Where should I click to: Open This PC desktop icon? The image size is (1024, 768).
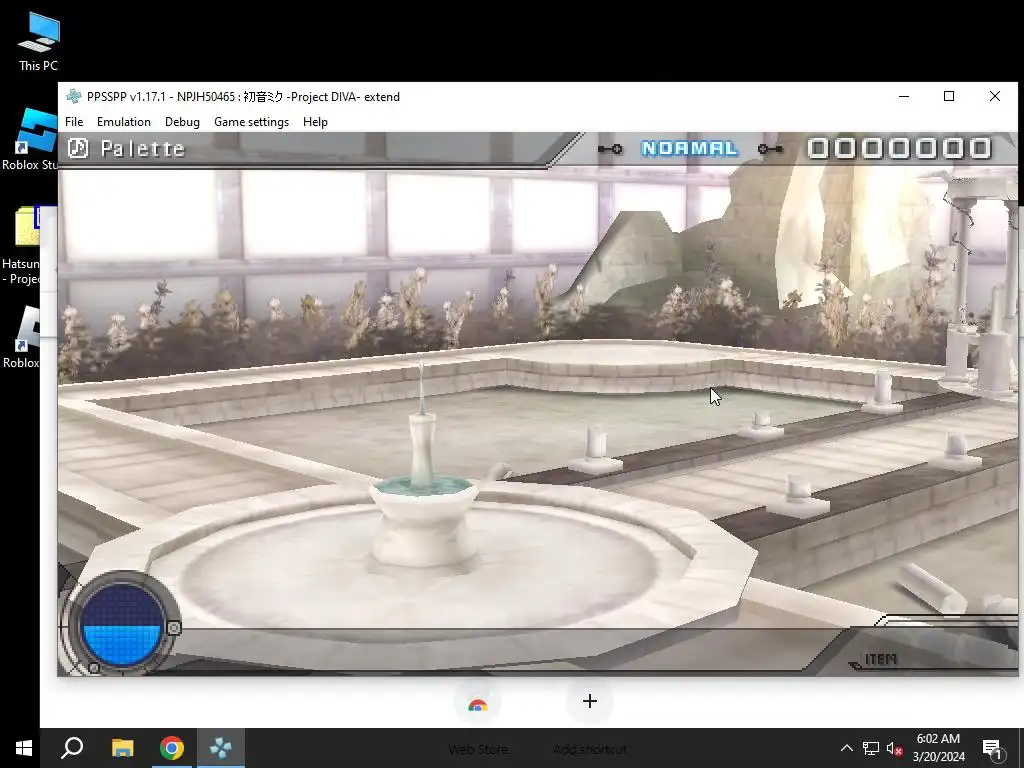tap(39, 42)
